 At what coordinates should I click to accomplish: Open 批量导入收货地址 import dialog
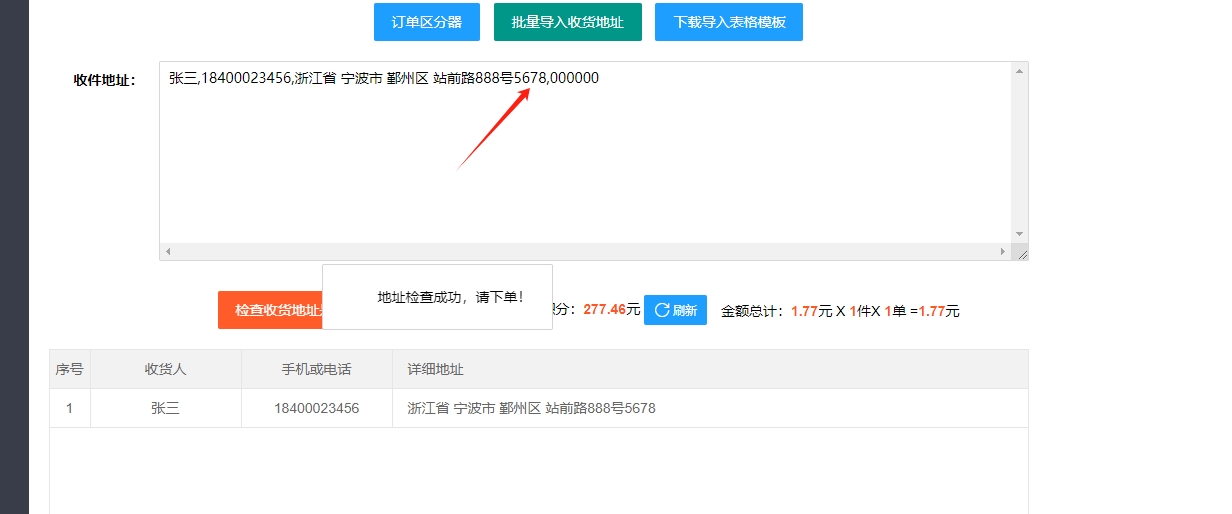567,22
